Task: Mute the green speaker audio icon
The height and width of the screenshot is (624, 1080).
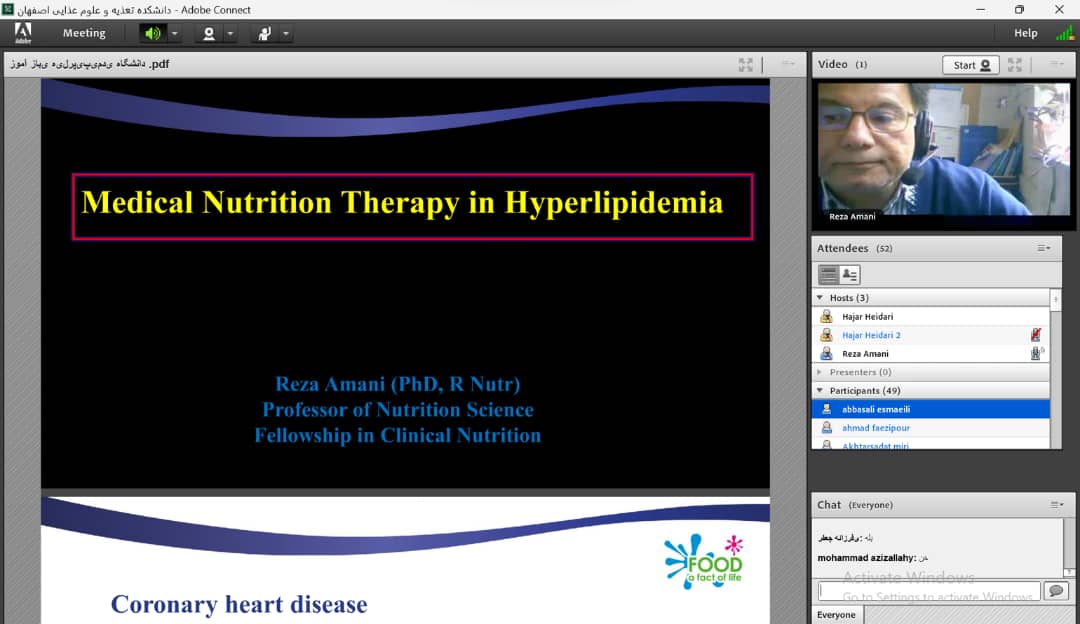Action: [x=153, y=33]
